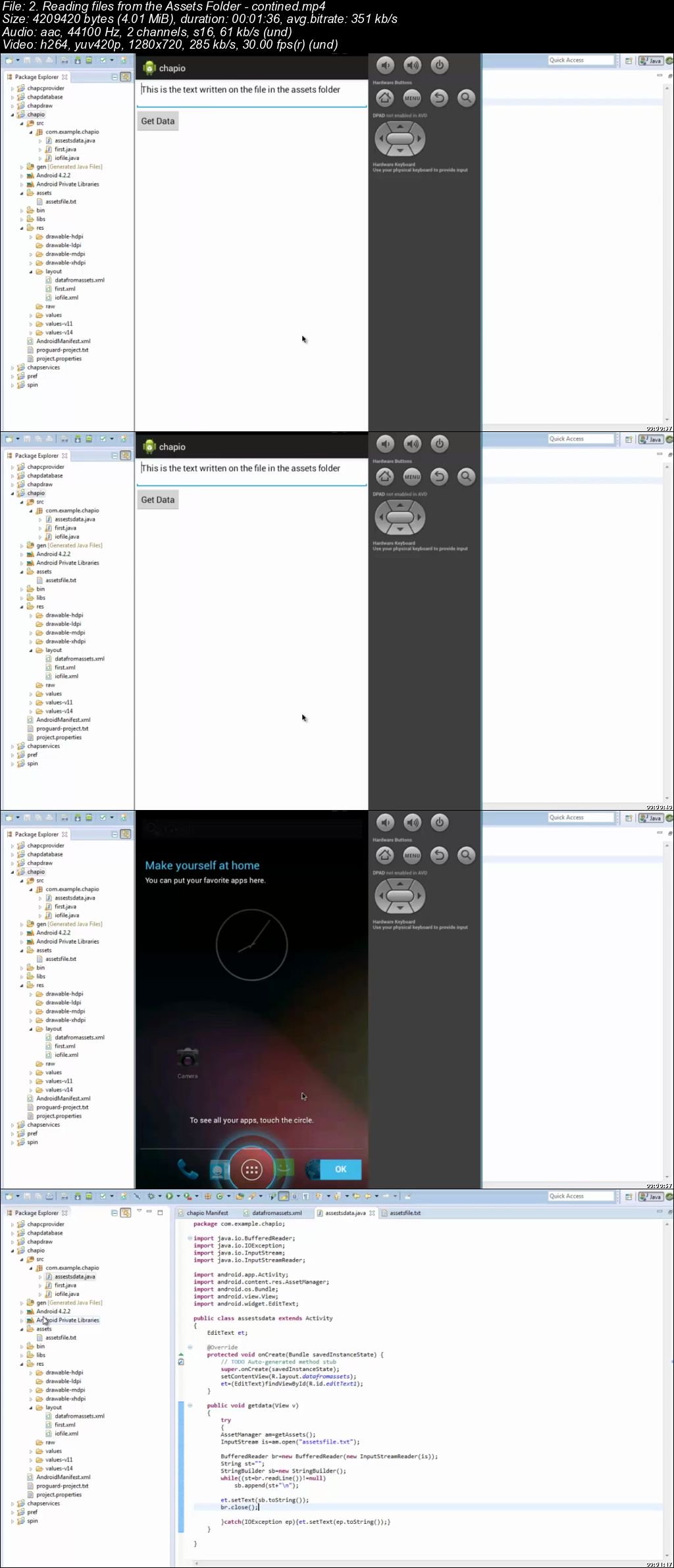674x1568 pixels.
Task: Collapse the getdata method fold marker
Action: tap(190, 1405)
